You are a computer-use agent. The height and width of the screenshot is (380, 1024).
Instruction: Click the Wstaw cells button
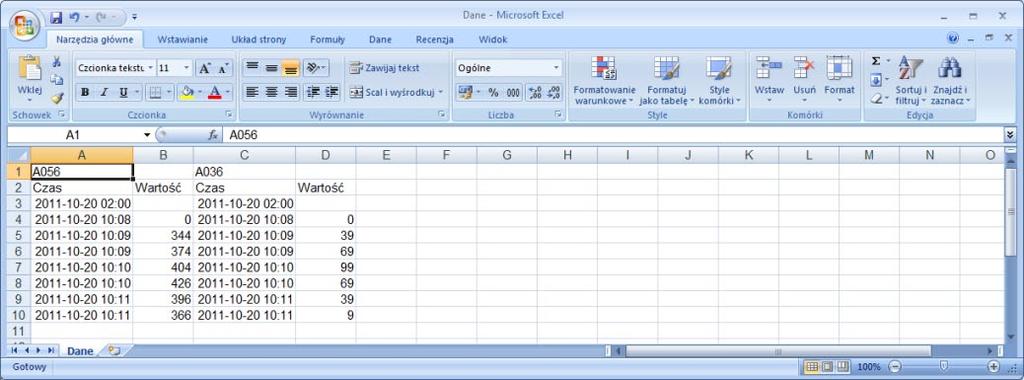point(769,80)
